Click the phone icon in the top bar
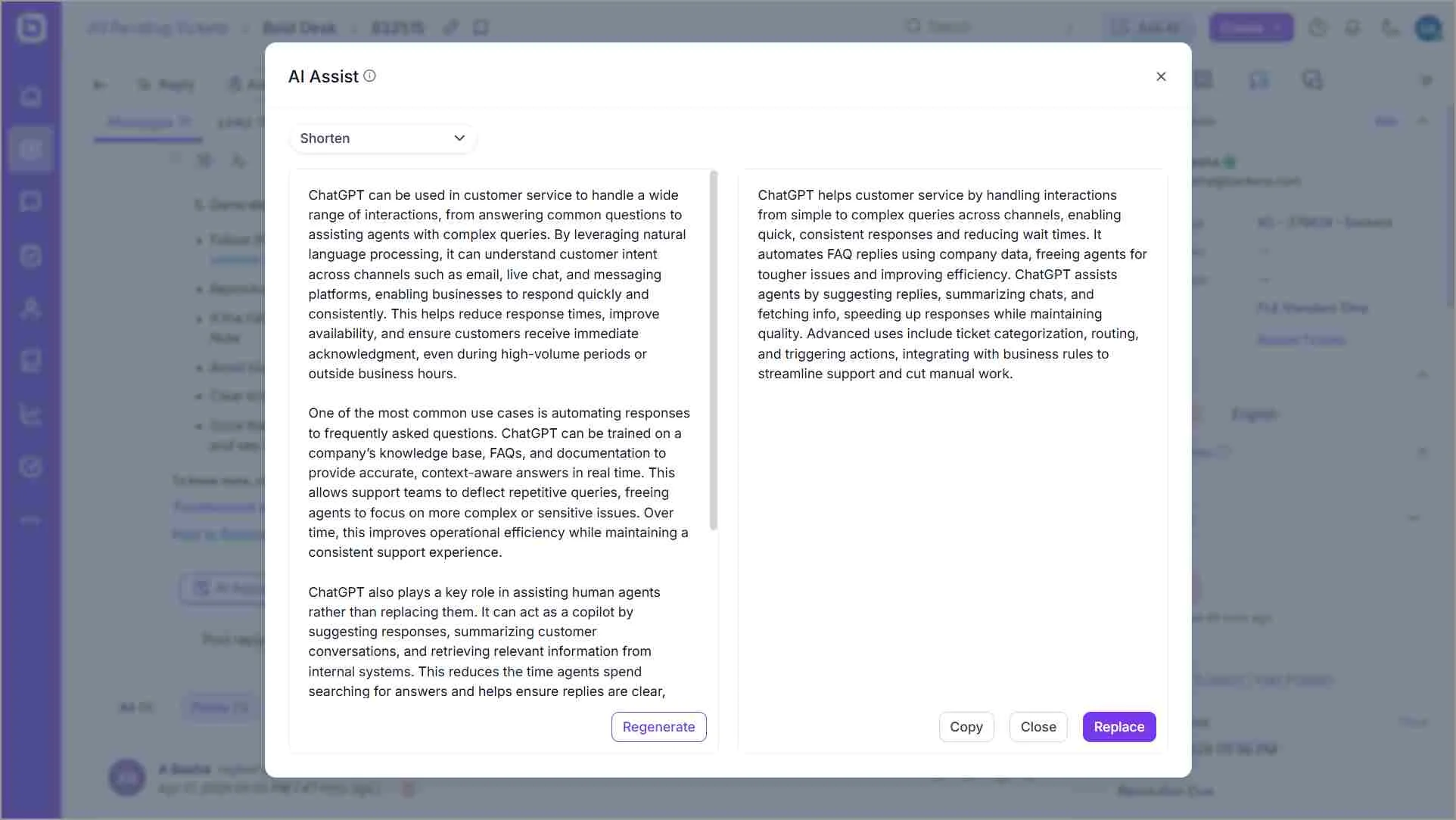The image size is (1456, 820). tap(1389, 28)
